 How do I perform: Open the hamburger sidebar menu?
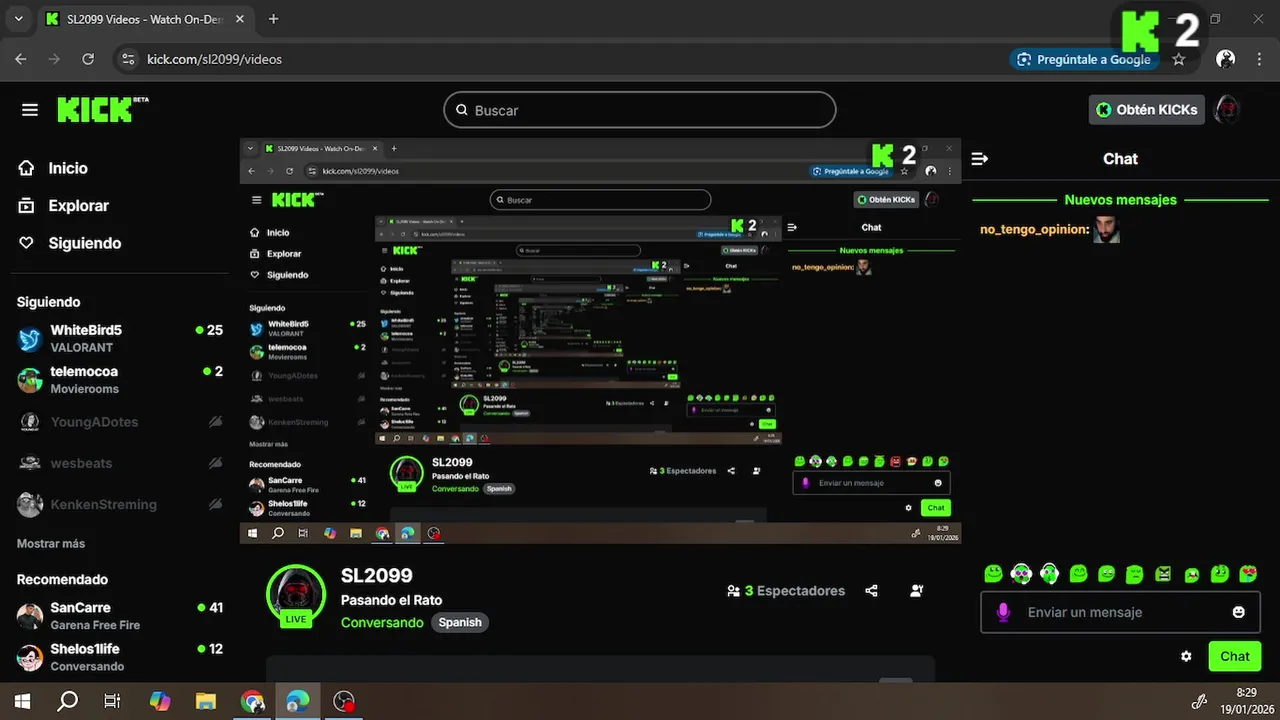click(x=30, y=110)
